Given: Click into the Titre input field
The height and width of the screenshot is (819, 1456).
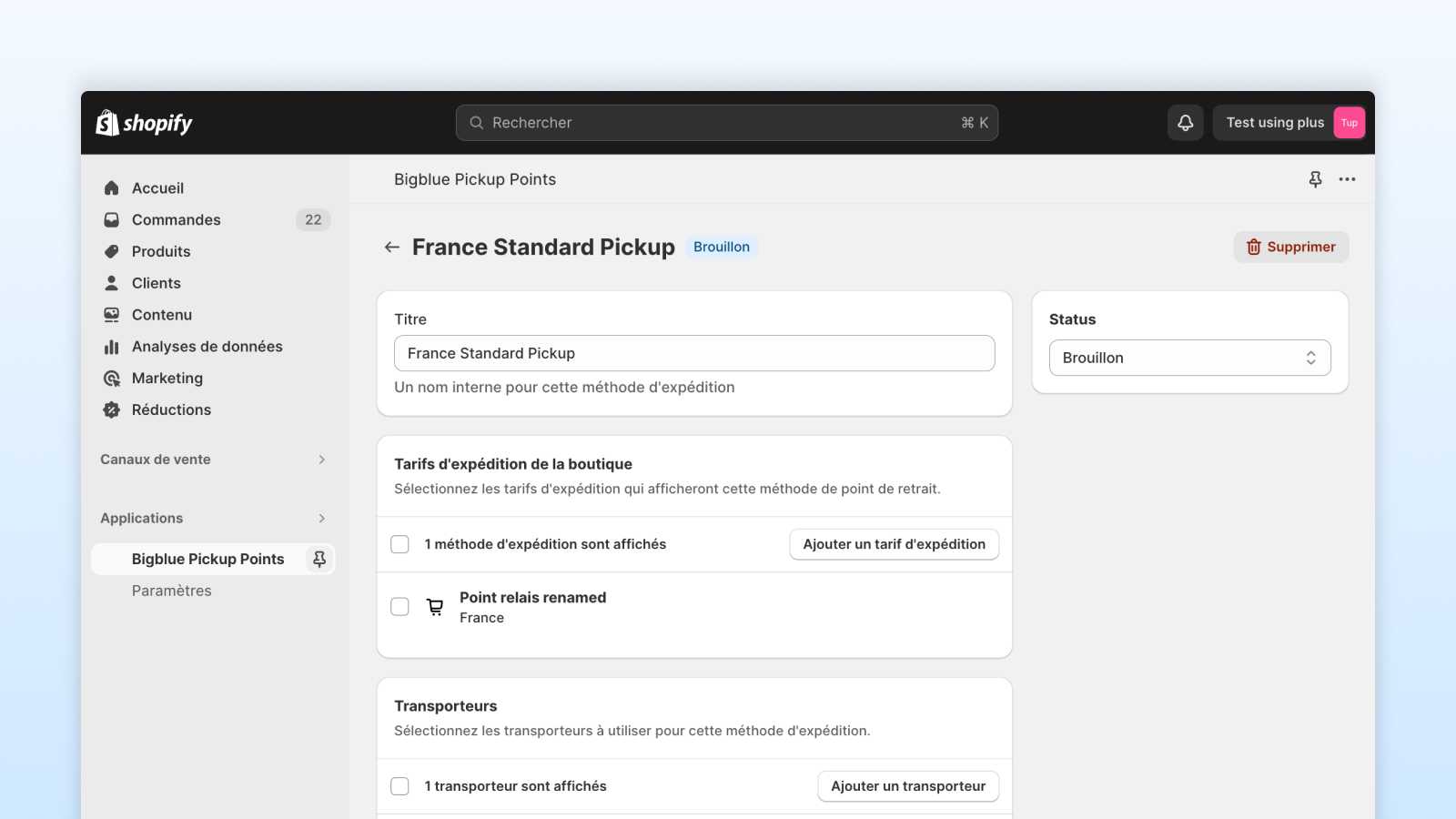Looking at the screenshot, I should point(694,353).
